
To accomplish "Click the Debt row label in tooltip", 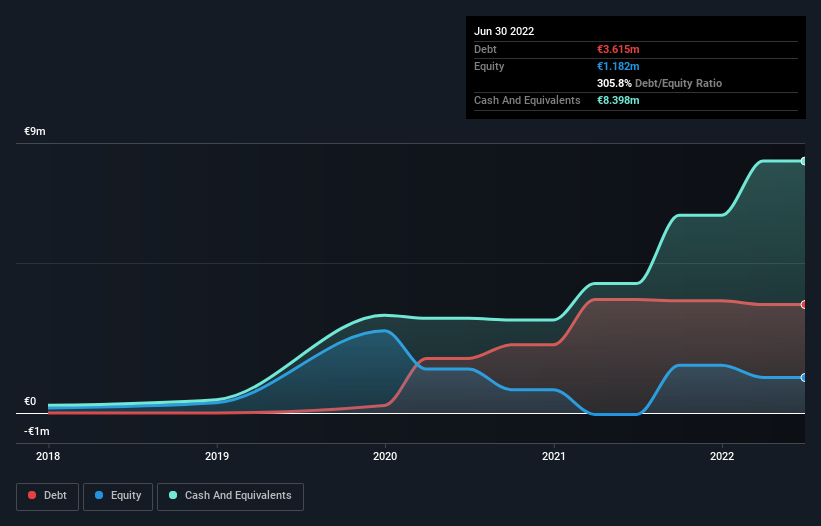I will pyautogui.click(x=485, y=49).
